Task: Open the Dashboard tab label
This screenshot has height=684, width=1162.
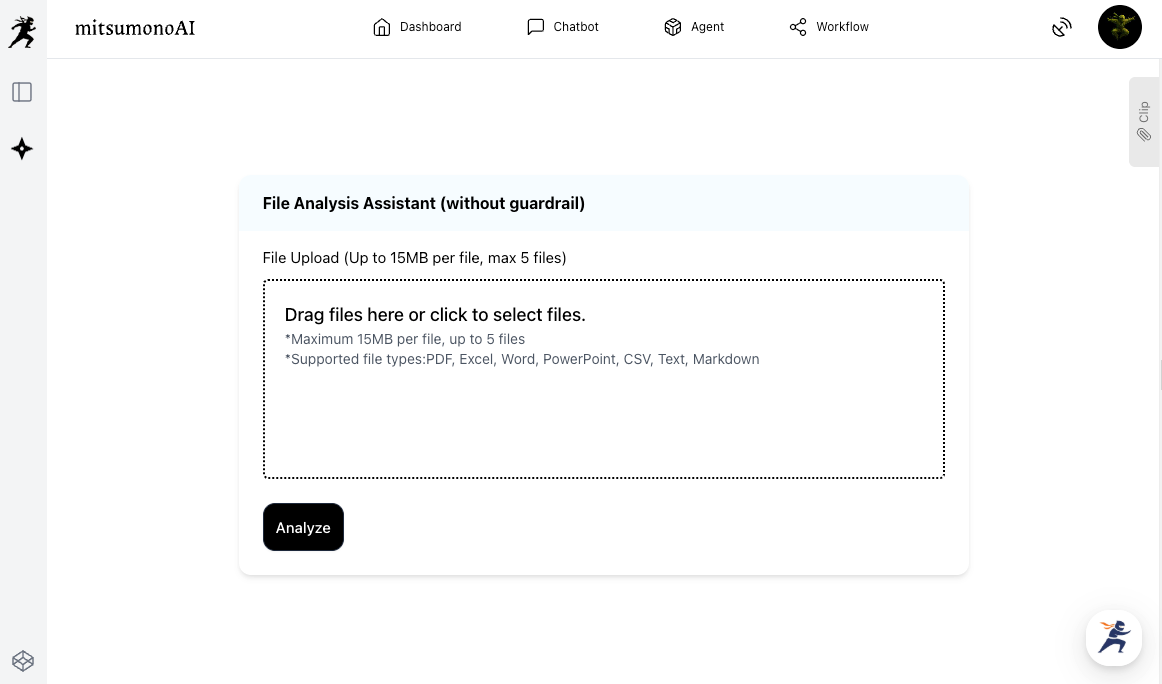Action: pyautogui.click(x=430, y=27)
